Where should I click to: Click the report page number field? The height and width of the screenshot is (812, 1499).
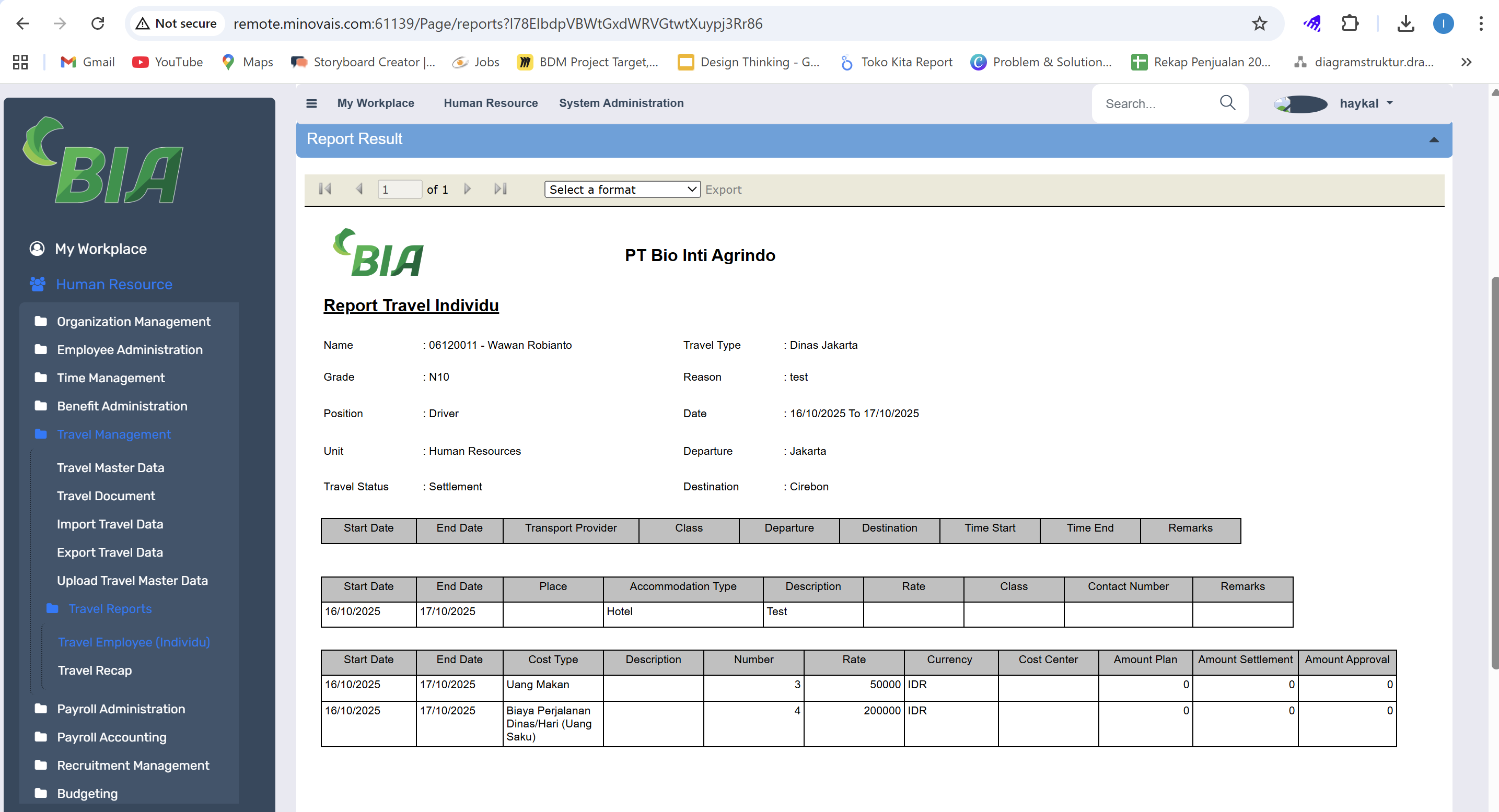click(x=399, y=189)
